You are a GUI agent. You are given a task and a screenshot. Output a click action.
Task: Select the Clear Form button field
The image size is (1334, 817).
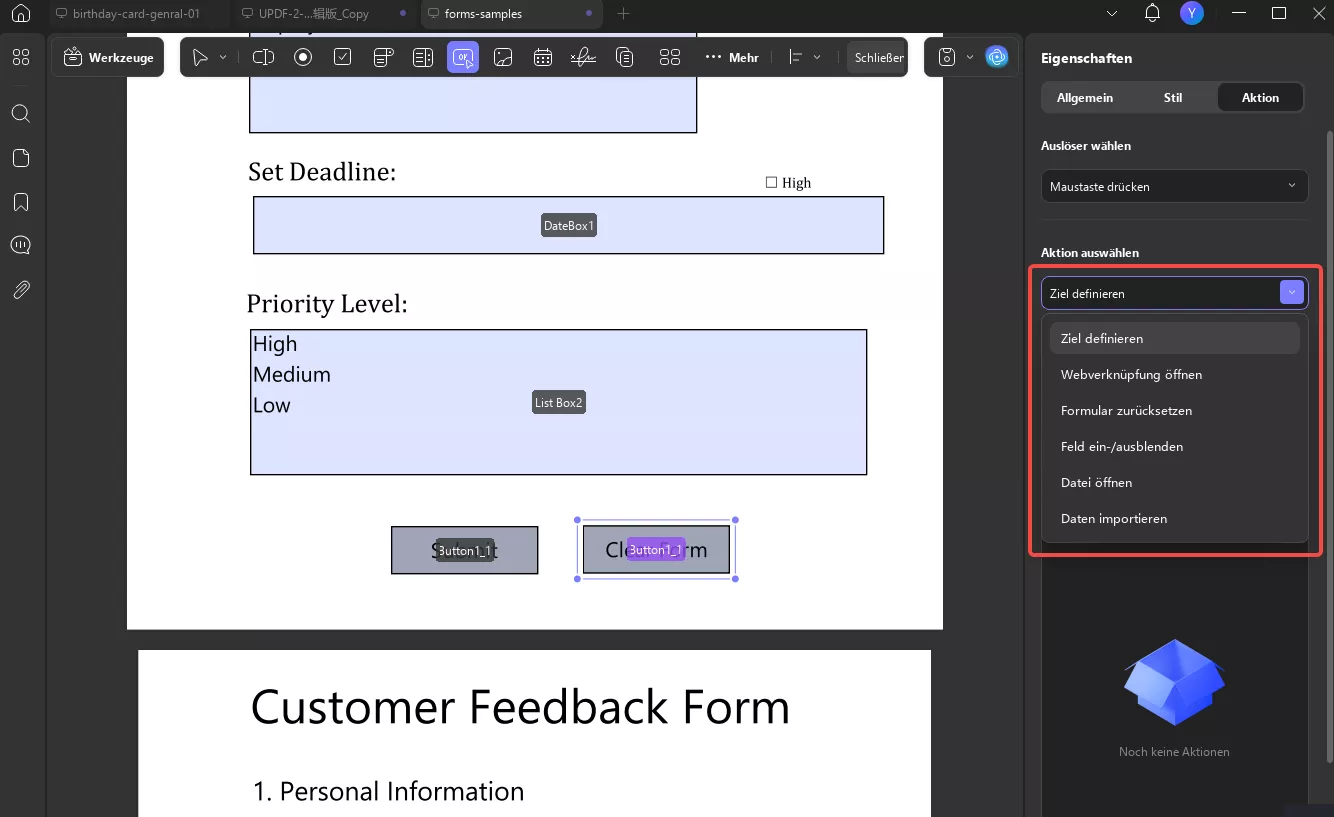click(x=656, y=550)
